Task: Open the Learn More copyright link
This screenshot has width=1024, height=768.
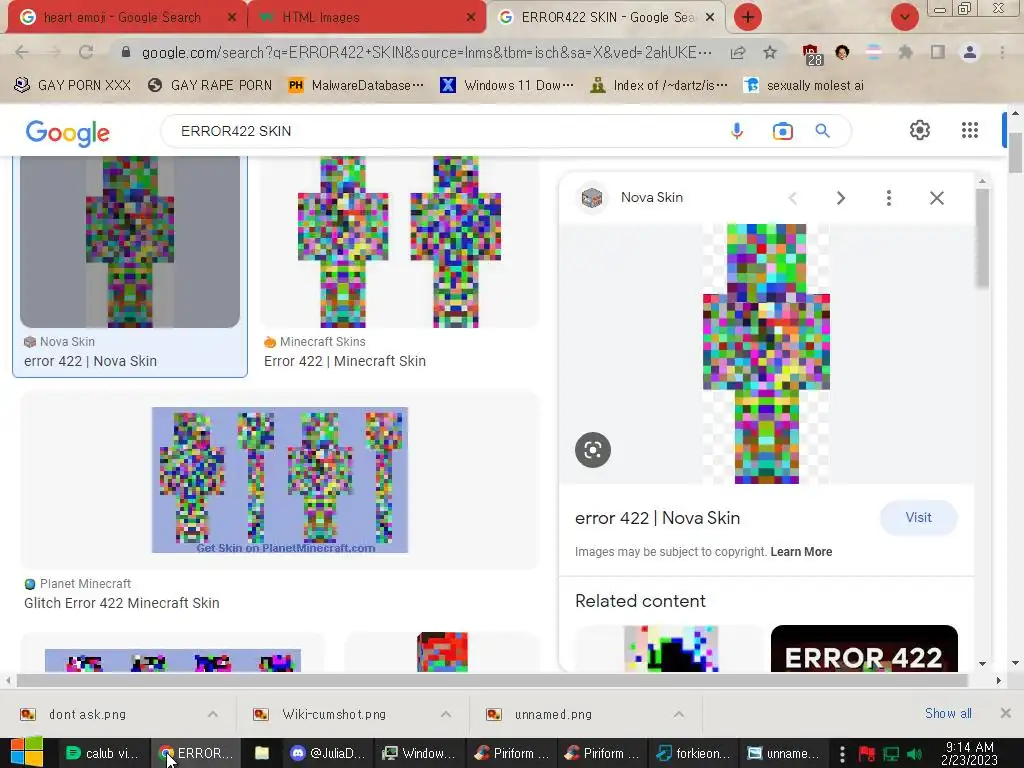Action: [801, 552]
